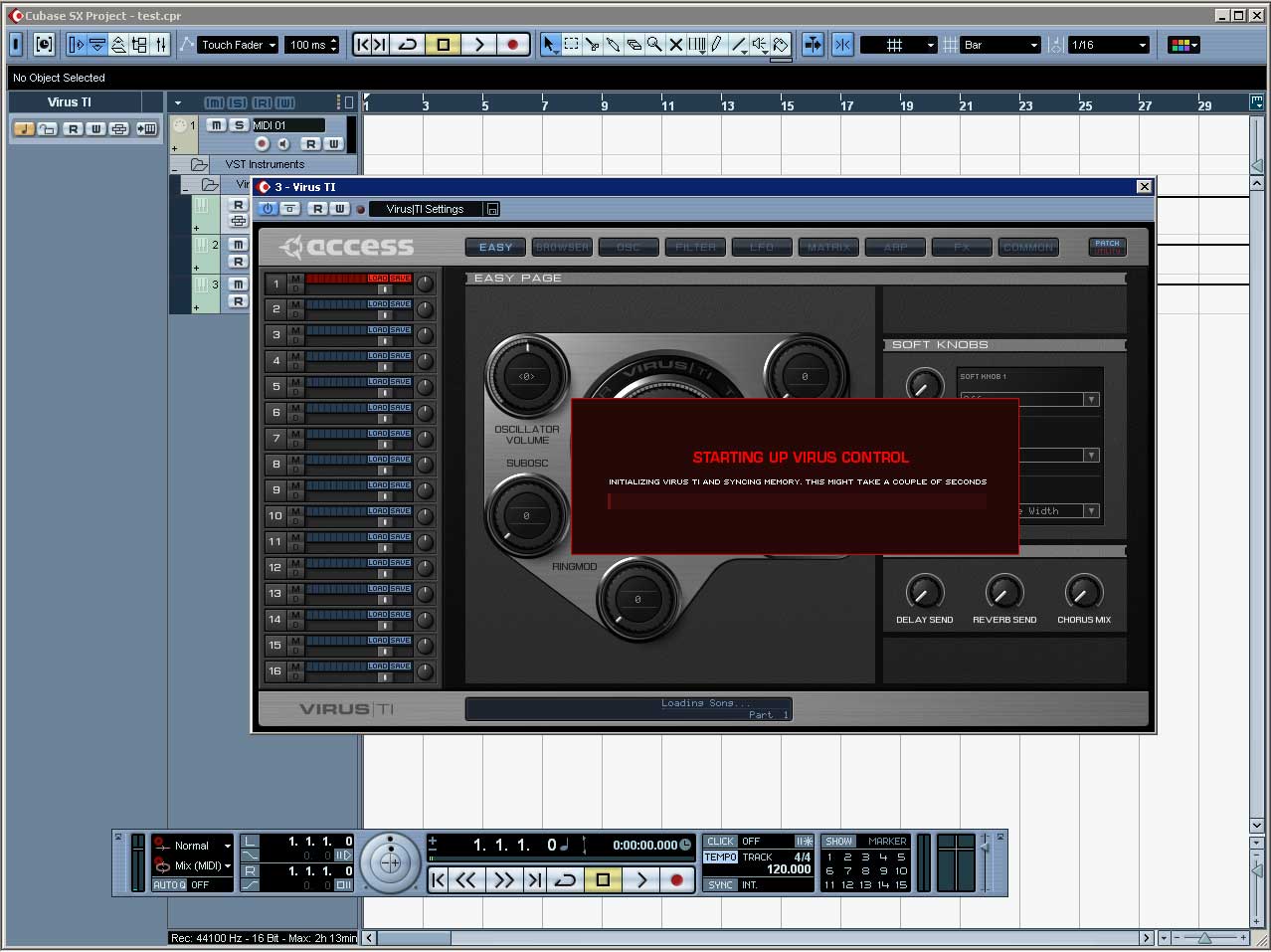Select the Color paint bucket tool

pyautogui.click(x=781, y=45)
